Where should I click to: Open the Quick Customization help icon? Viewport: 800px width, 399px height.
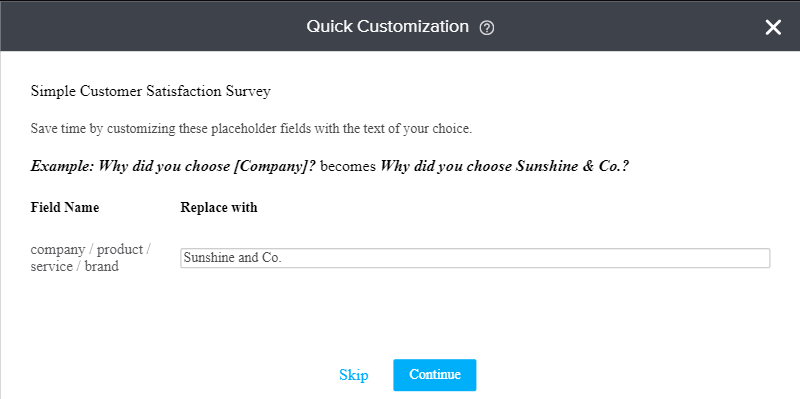[487, 28]
